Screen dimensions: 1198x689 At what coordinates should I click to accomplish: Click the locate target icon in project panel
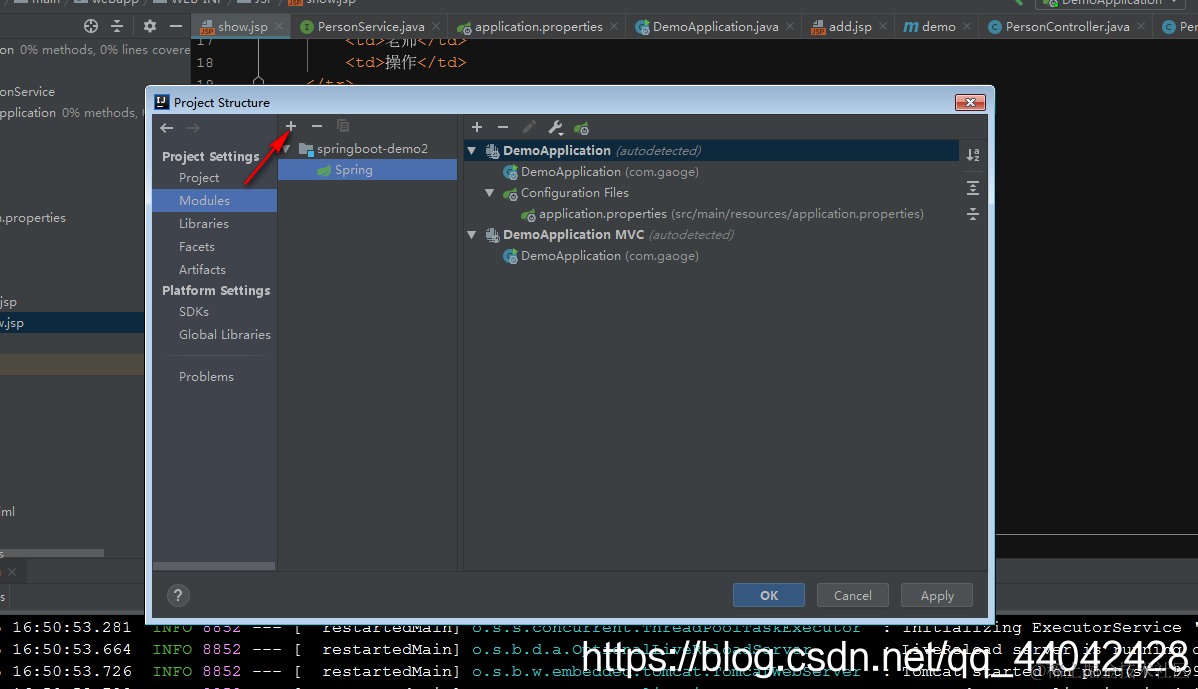pos(91,26)
